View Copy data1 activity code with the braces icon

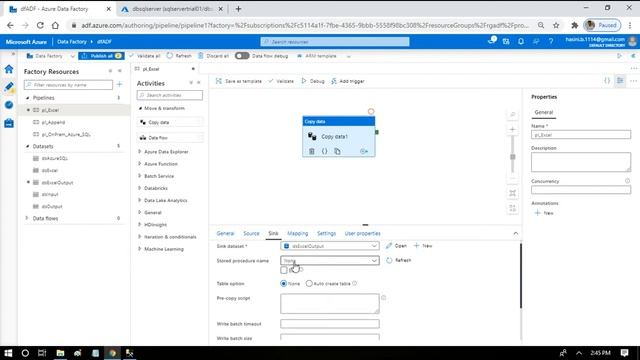point(324,151)
